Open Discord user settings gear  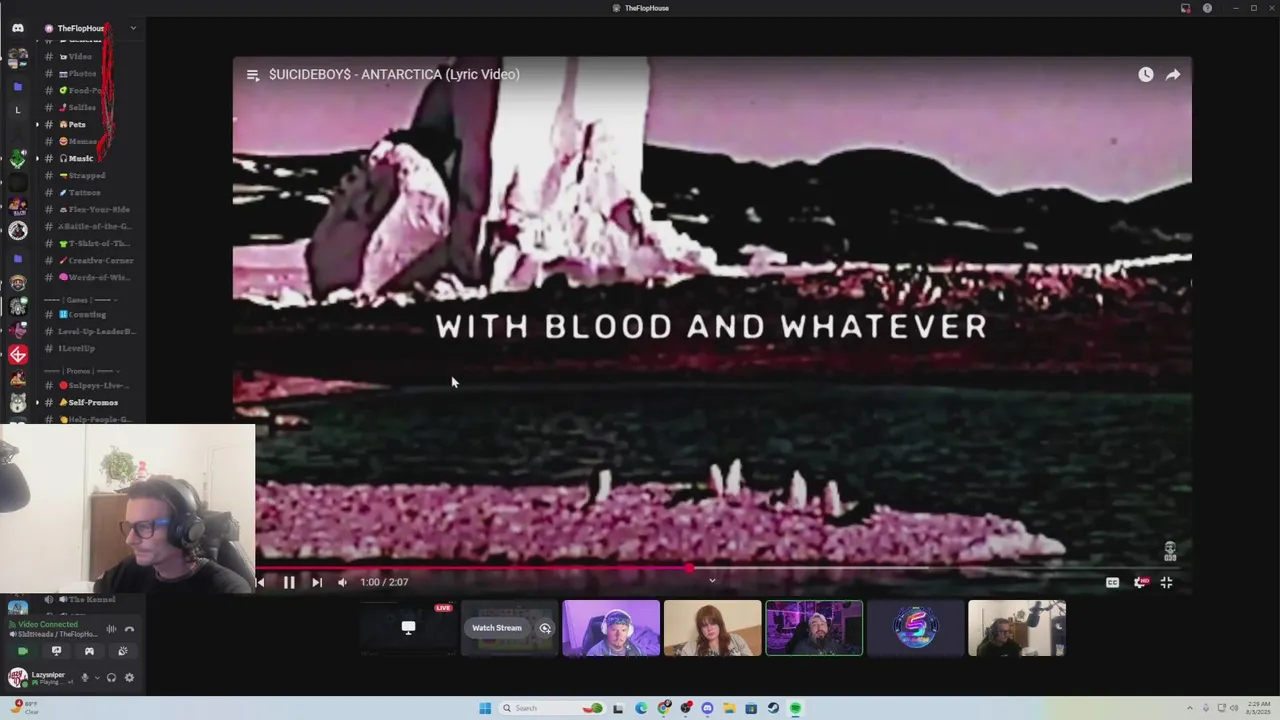(129, 678)
